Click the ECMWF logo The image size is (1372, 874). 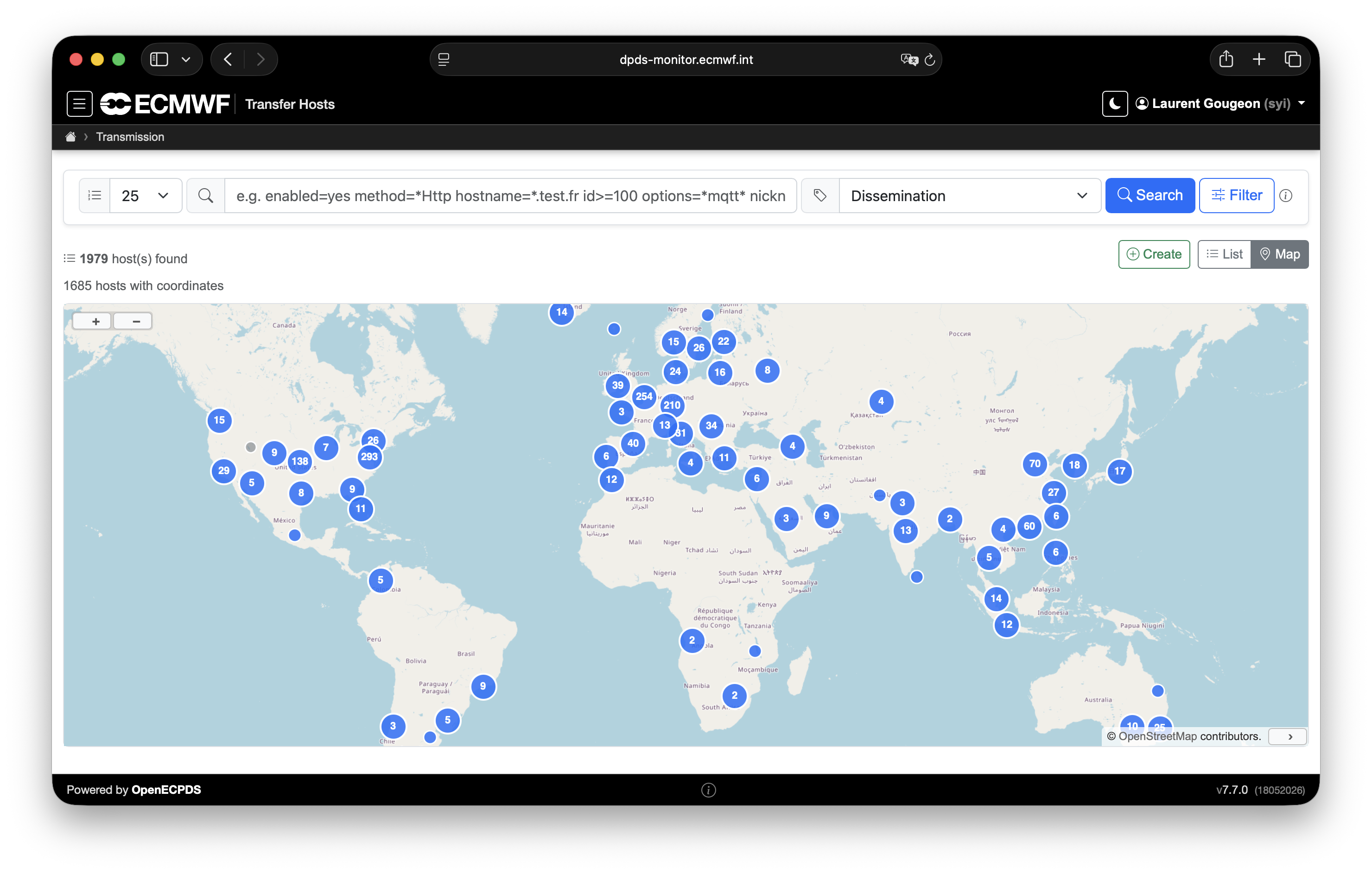pos(165,104)
